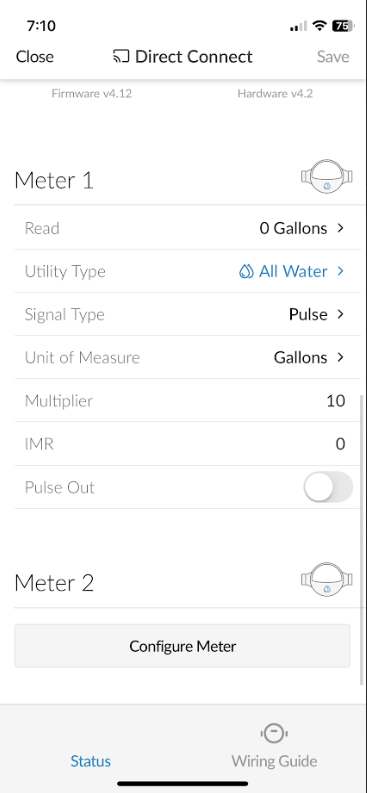The width and height of the screenshot is (367, 793).
Task: Edit the IMR value field
Action: click(341, 444)
